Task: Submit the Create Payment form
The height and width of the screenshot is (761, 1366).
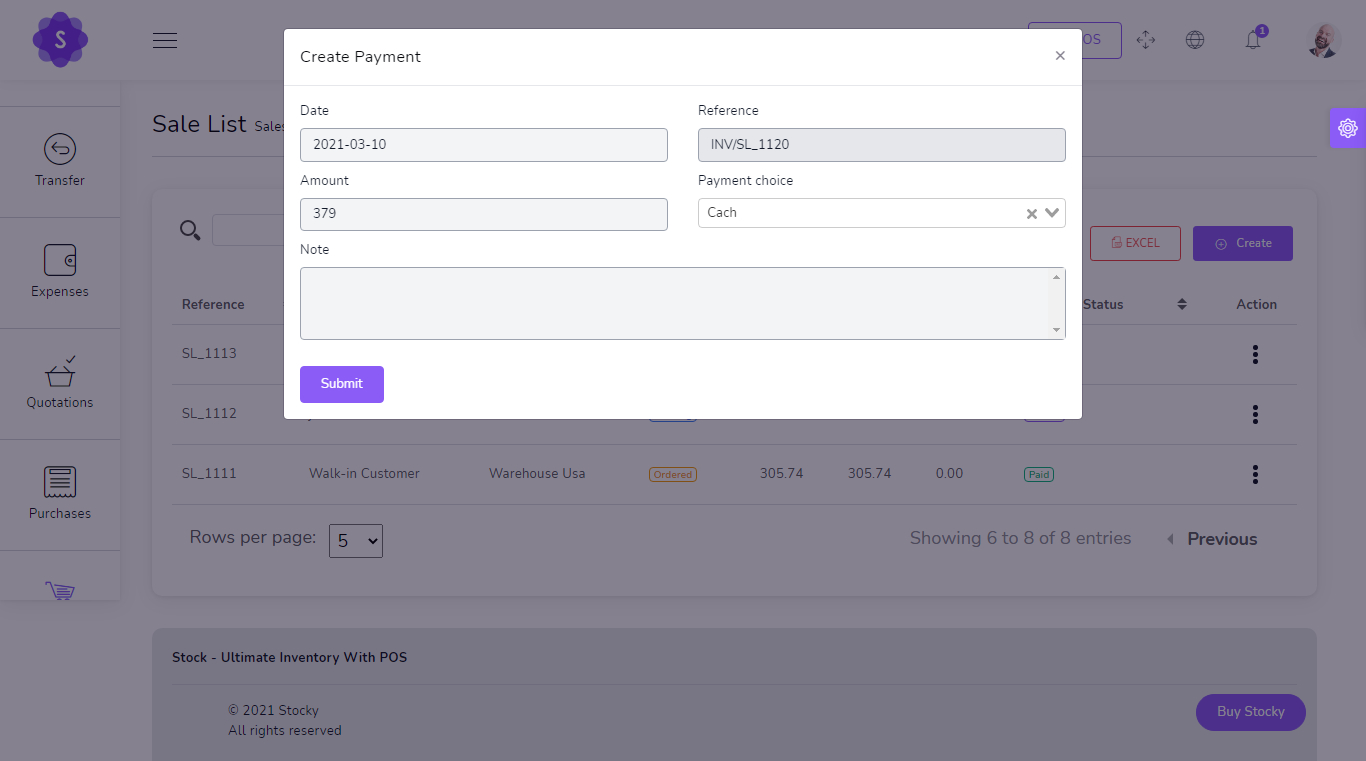Action: (341, 384)
